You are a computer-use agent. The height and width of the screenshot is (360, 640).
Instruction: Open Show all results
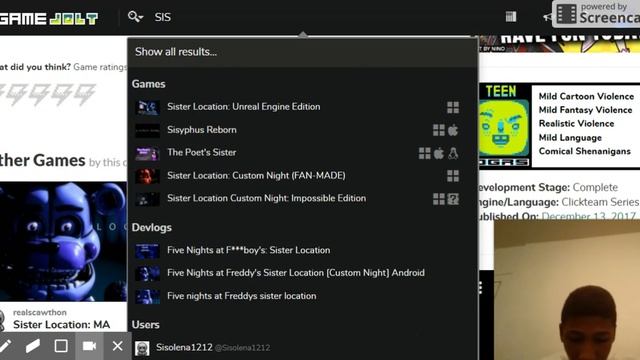(302, 52)
